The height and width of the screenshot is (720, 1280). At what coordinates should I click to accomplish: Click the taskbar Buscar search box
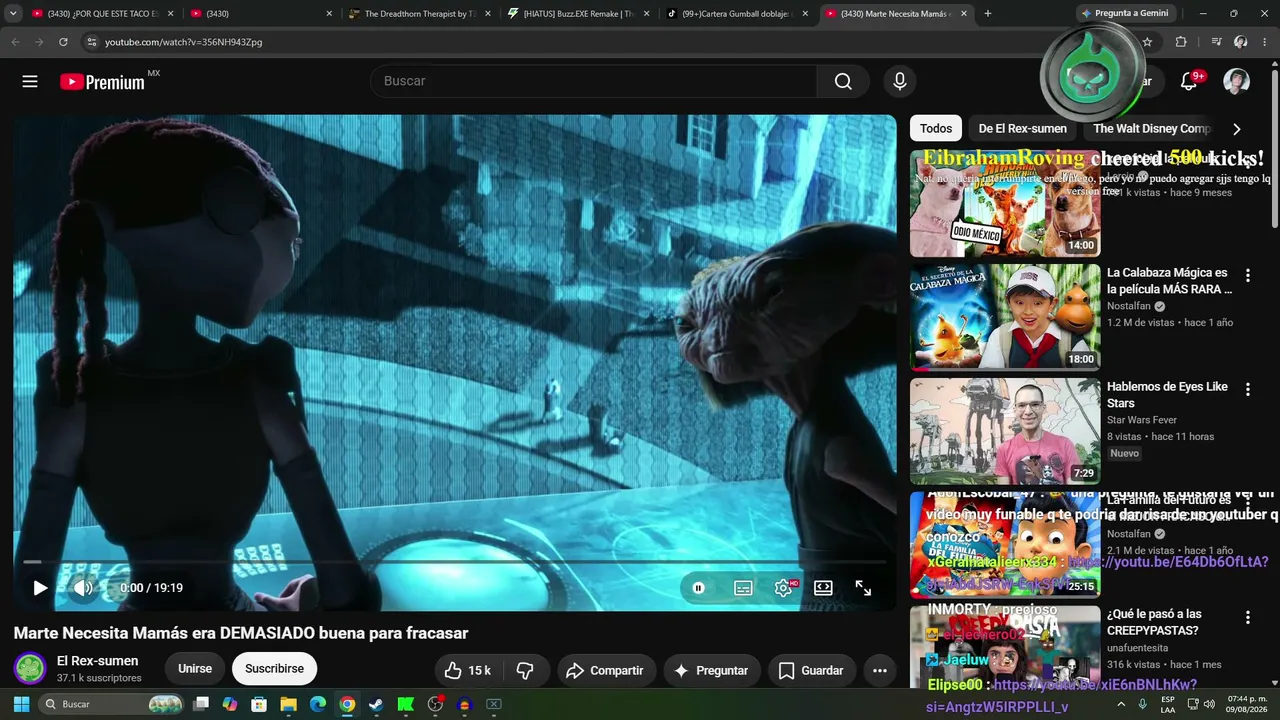(111, 704)
